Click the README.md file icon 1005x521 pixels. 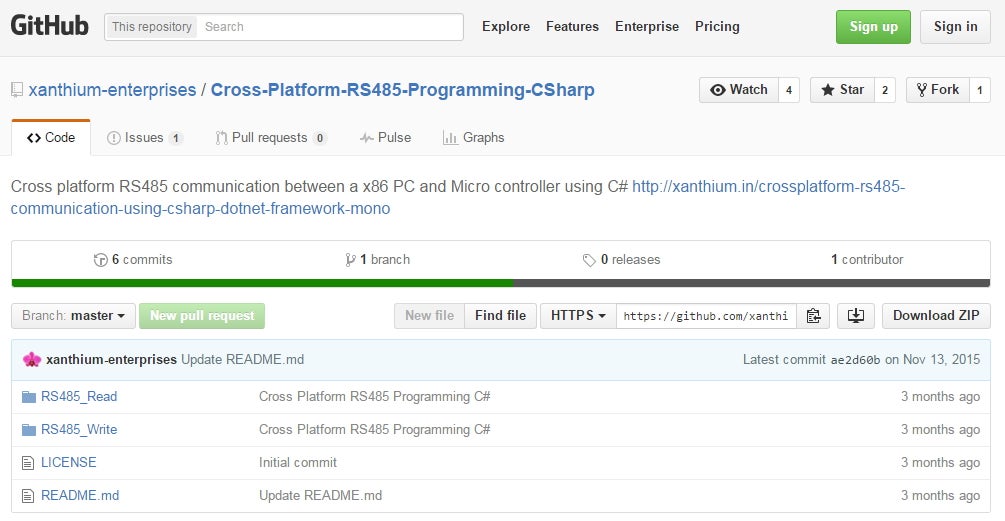tap(28, 496)
